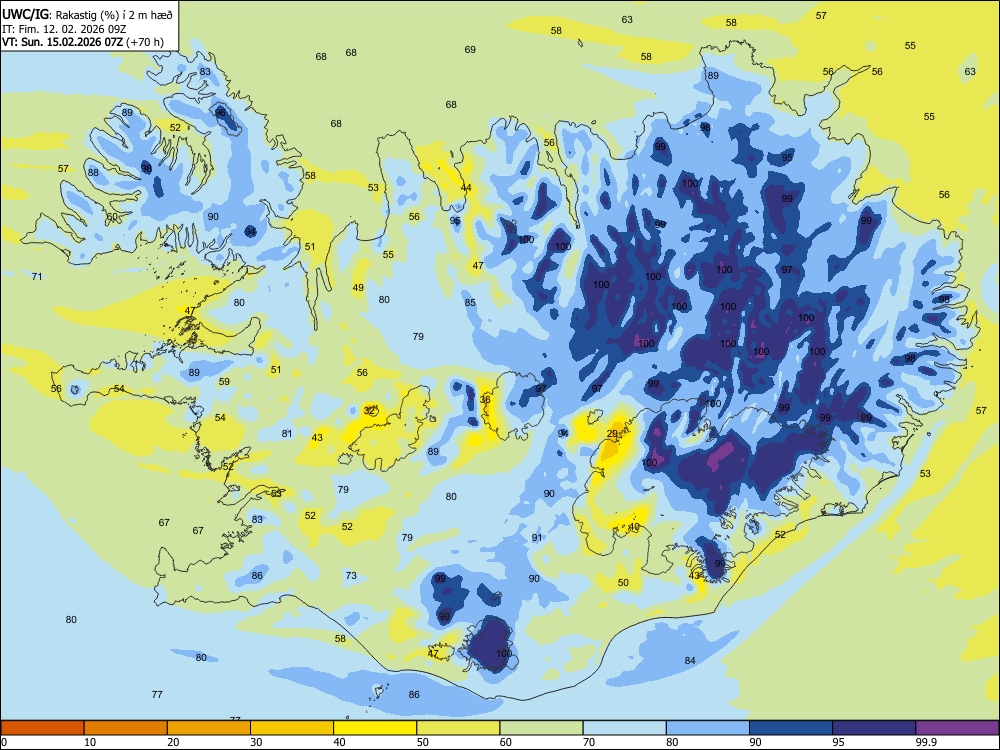Pick the 50–60 pale yellow legend swatch
The height and width of the screenshot is (750, 1000).
pos(459,728)
